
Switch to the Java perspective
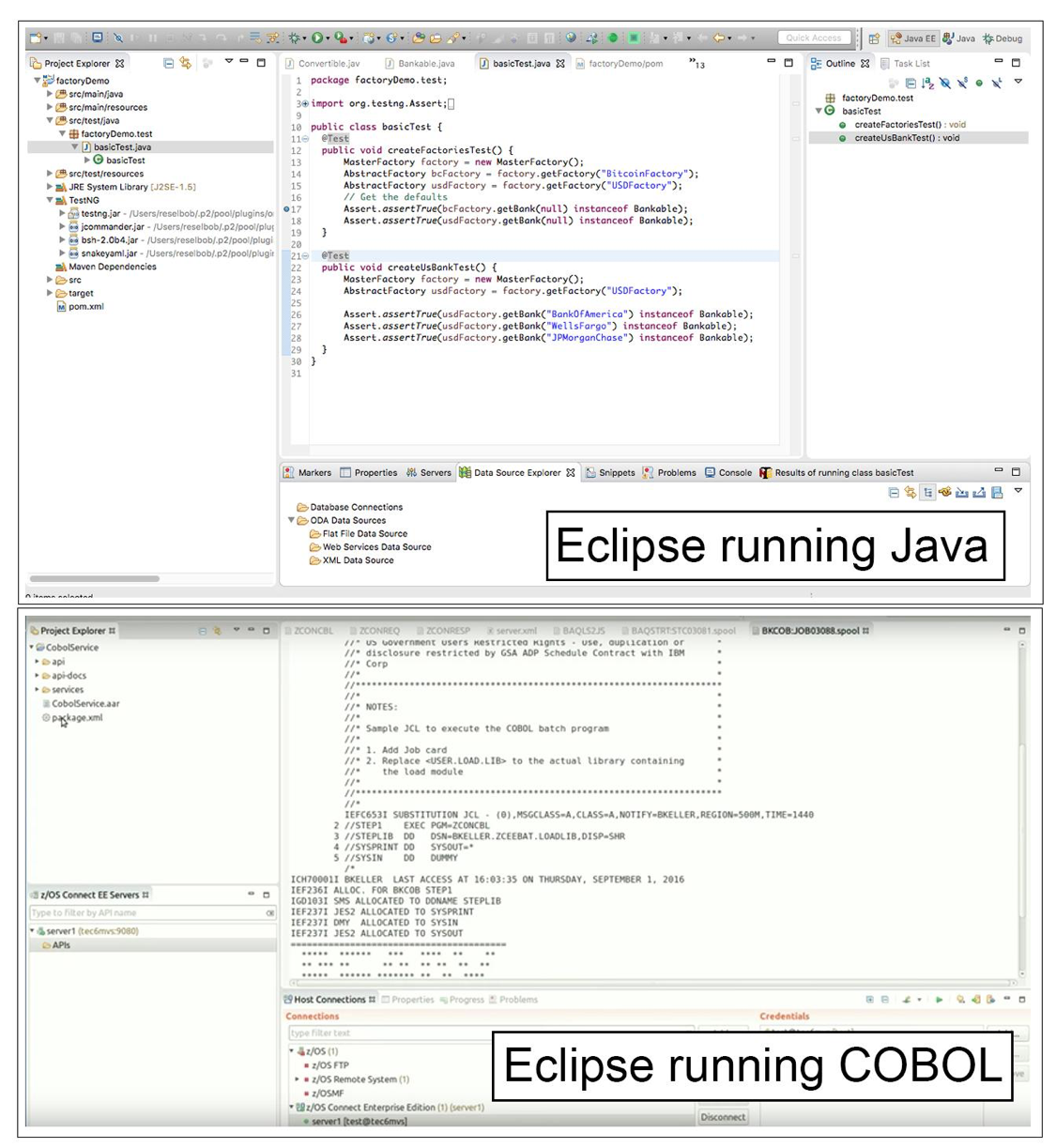click(959, 38)
